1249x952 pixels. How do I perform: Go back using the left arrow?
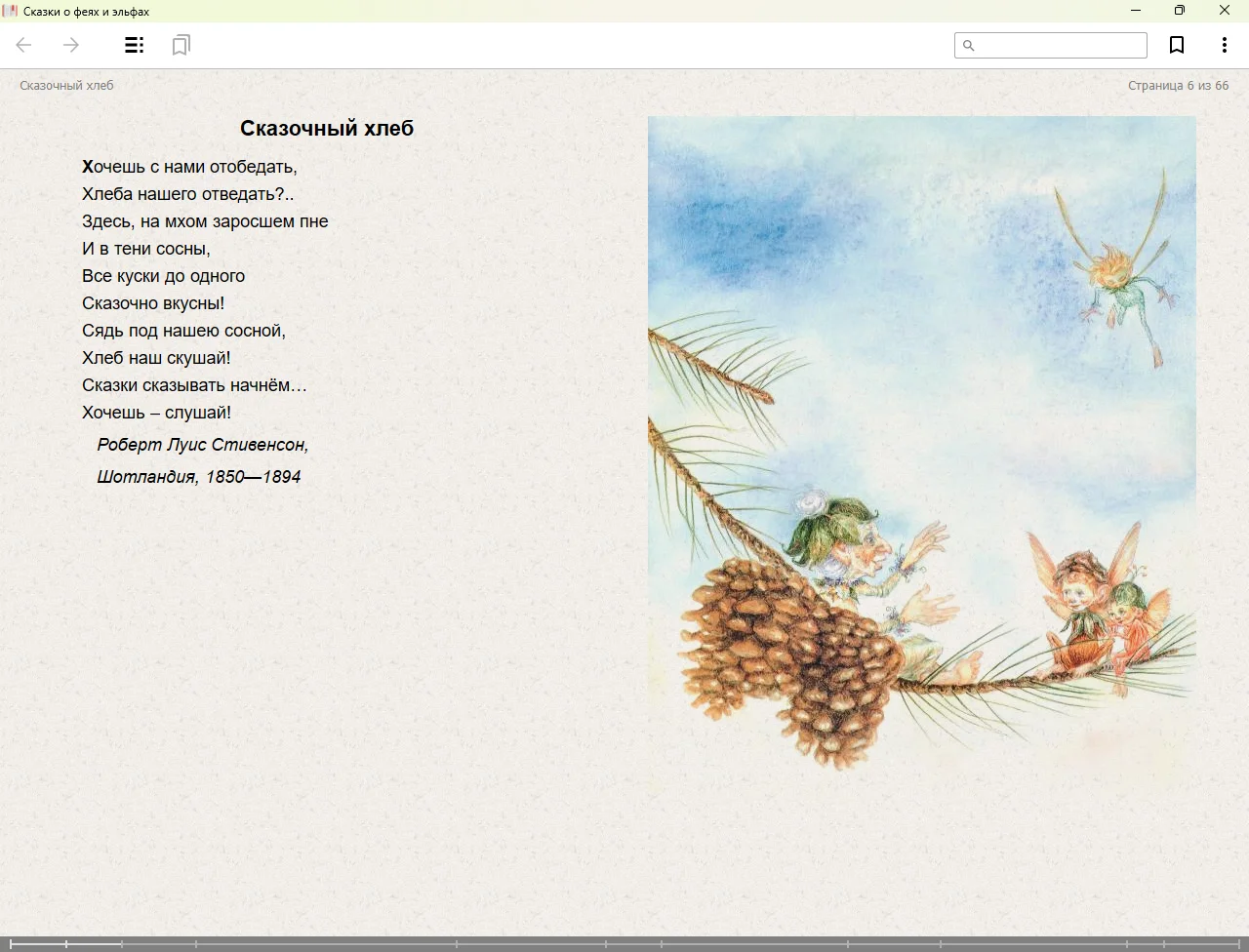coord(24,45)
